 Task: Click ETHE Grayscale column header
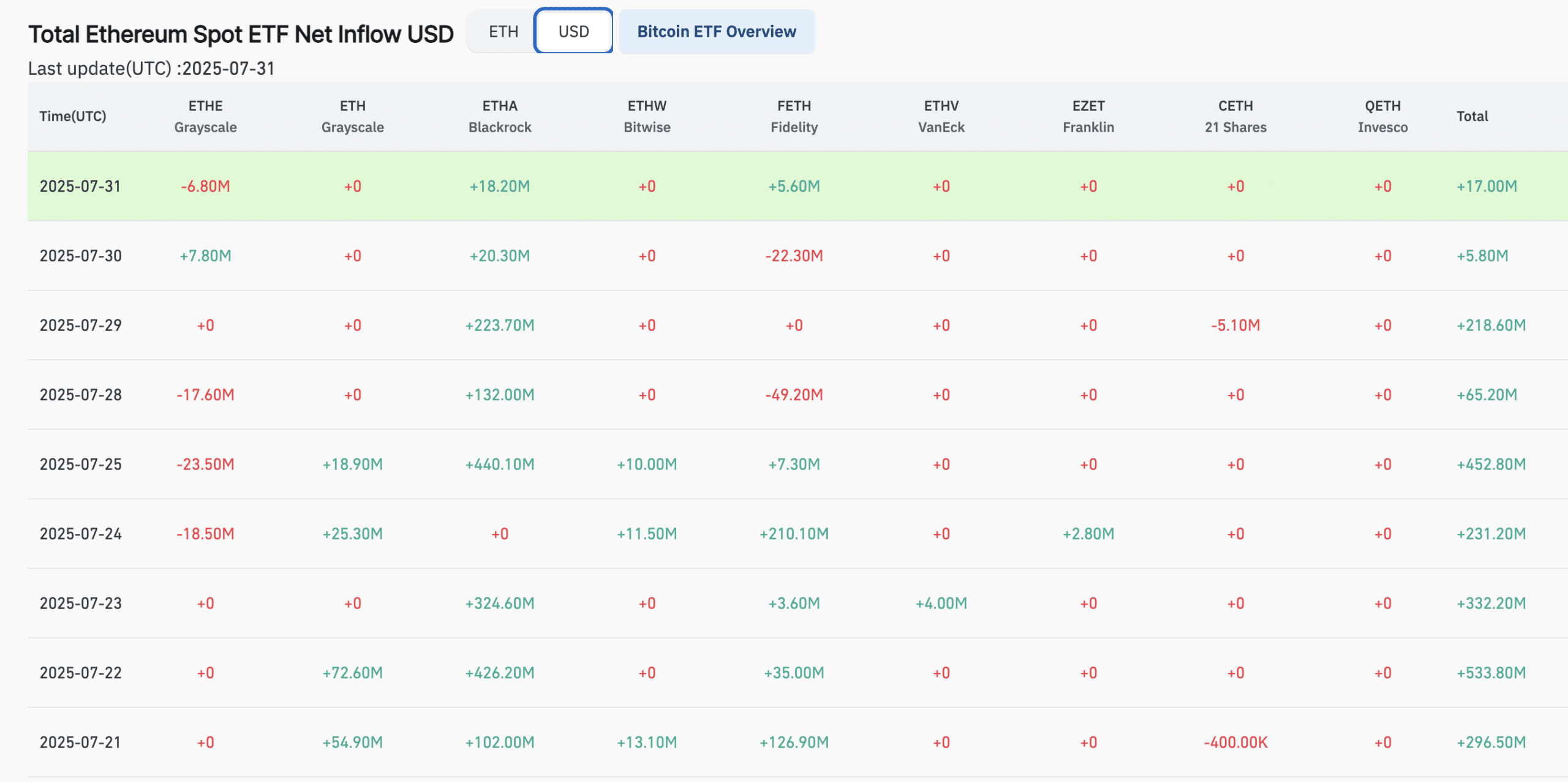[205, 116]
